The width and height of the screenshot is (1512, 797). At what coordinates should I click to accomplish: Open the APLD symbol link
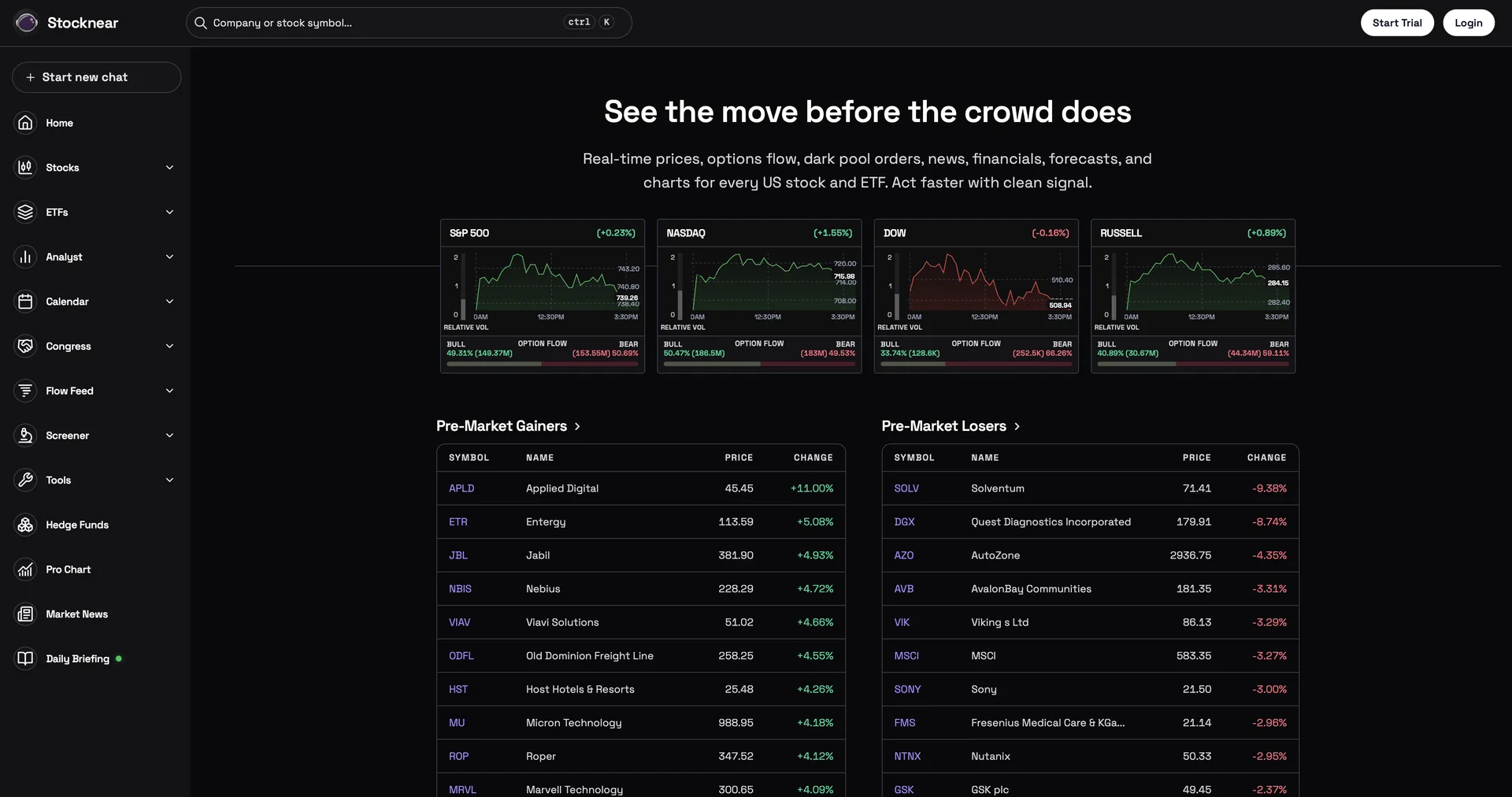pos(461,488)
